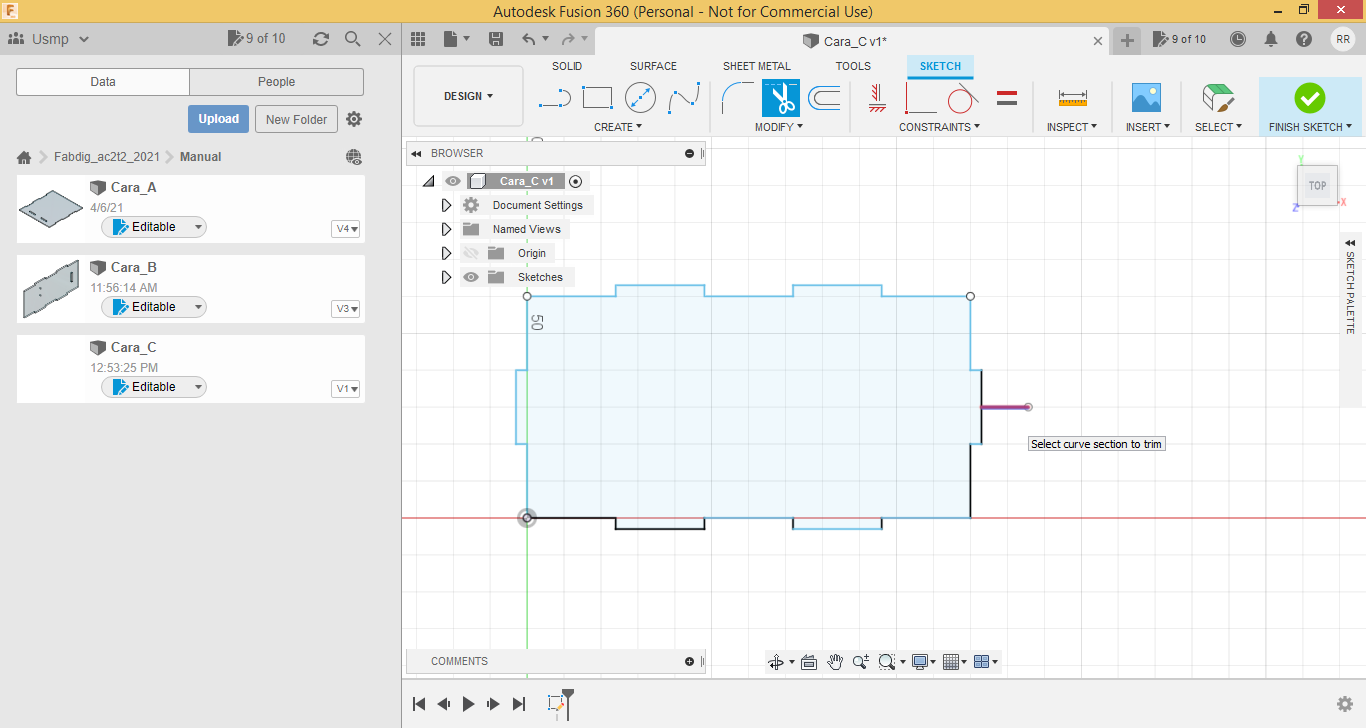Click the Upload button
This screenshot has height=728, width=1366.
(x=218, y=119)
